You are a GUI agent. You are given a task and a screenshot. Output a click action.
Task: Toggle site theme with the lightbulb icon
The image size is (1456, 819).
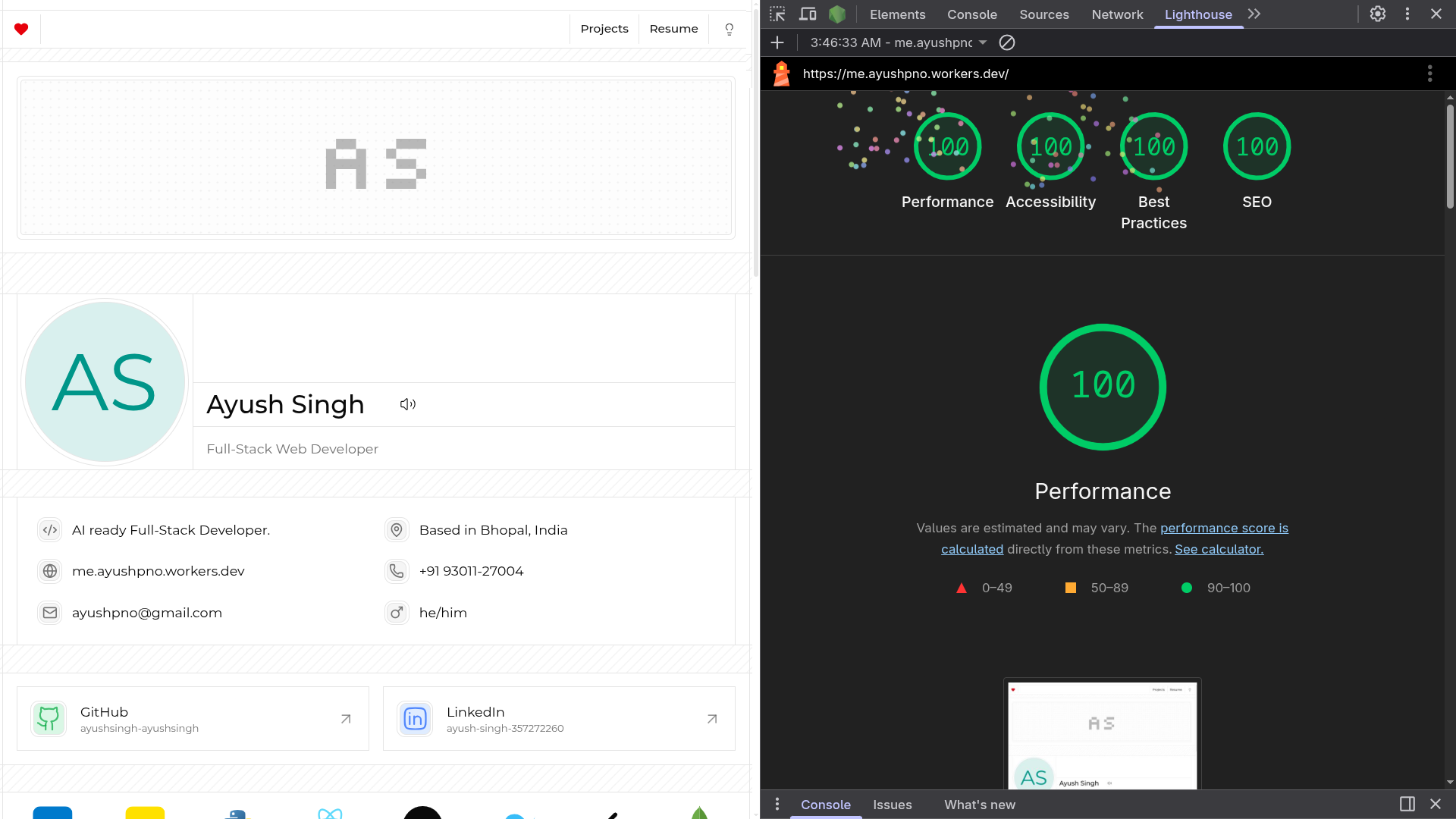(x=729, y=29)
